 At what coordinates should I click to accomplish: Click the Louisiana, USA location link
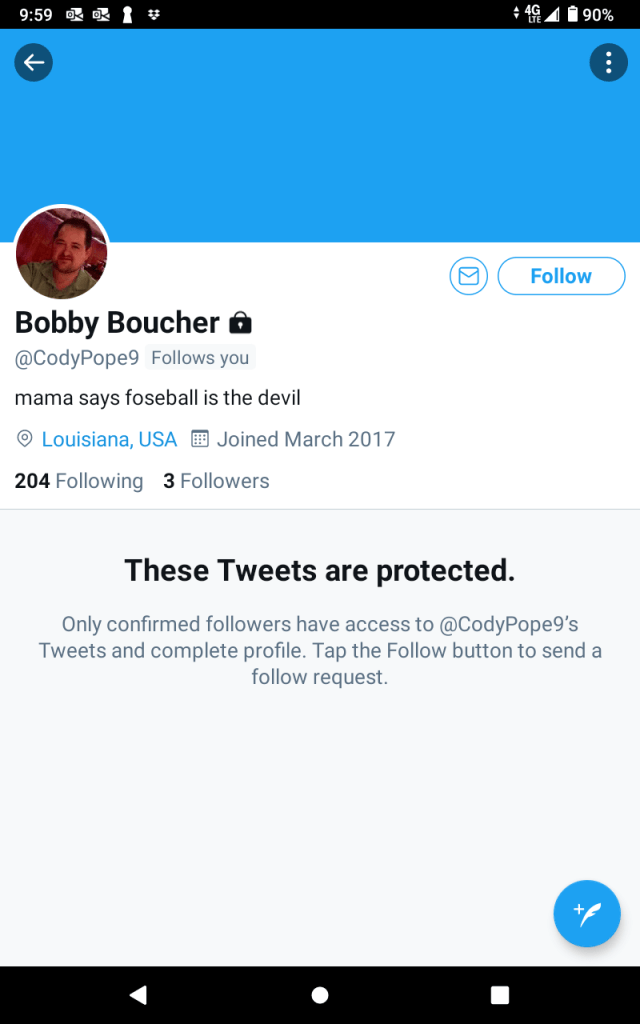pos(109,439)
